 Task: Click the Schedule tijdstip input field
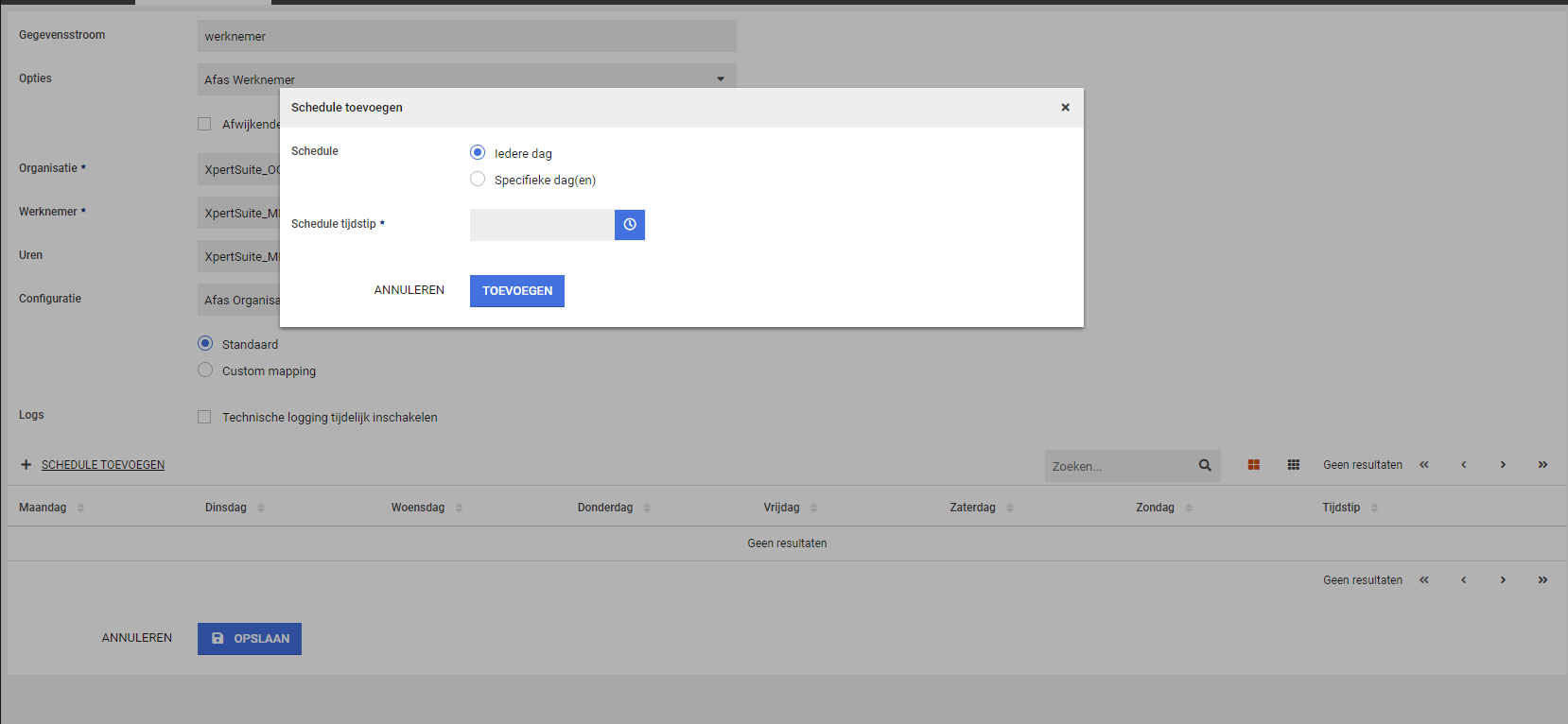[542, 225]
